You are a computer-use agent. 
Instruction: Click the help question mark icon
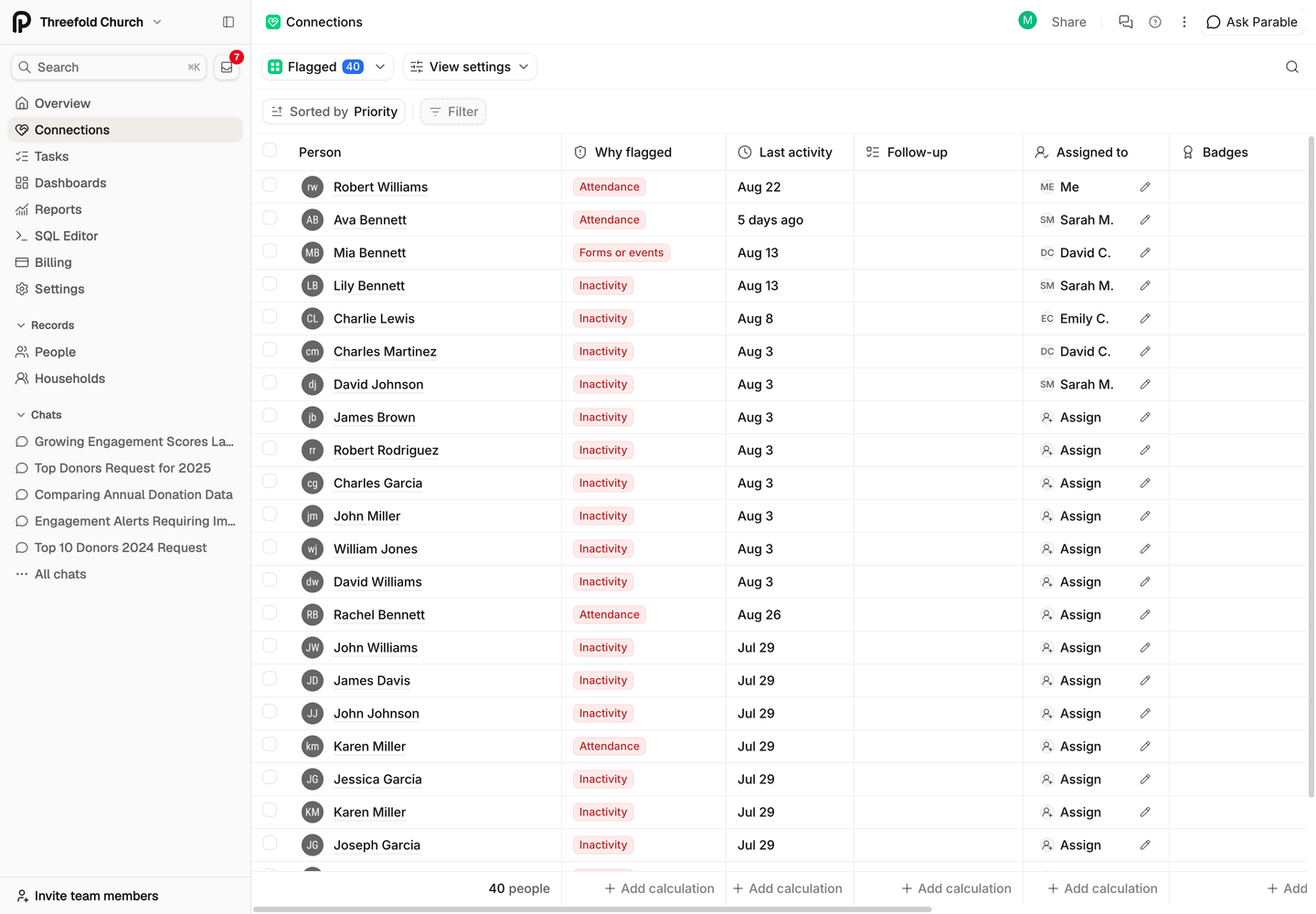pyautogui.click(x=1155, y=22)
